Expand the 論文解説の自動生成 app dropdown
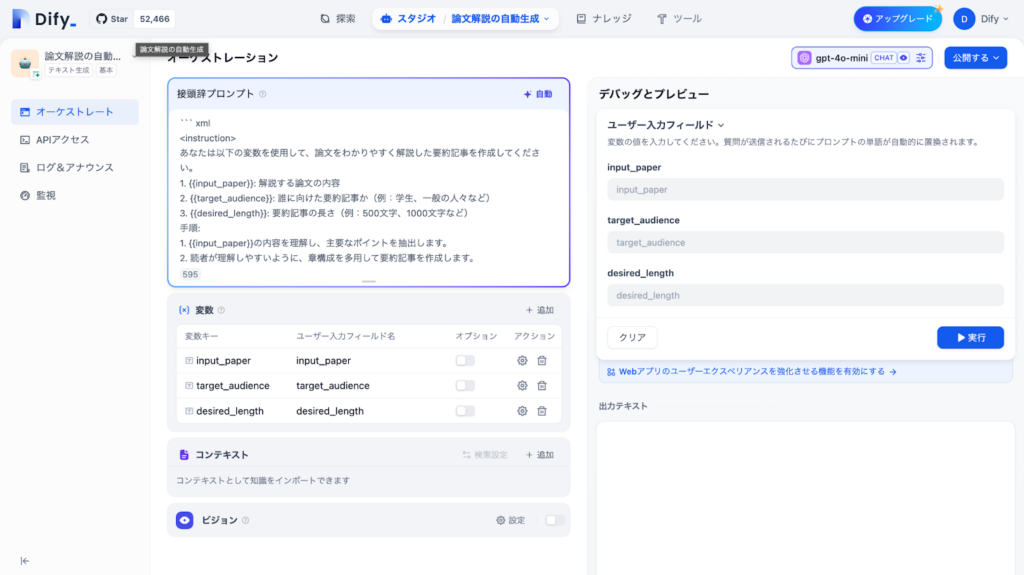This screenshot has height=575, width=1024. pyautogui.click(x=500, y=19)
